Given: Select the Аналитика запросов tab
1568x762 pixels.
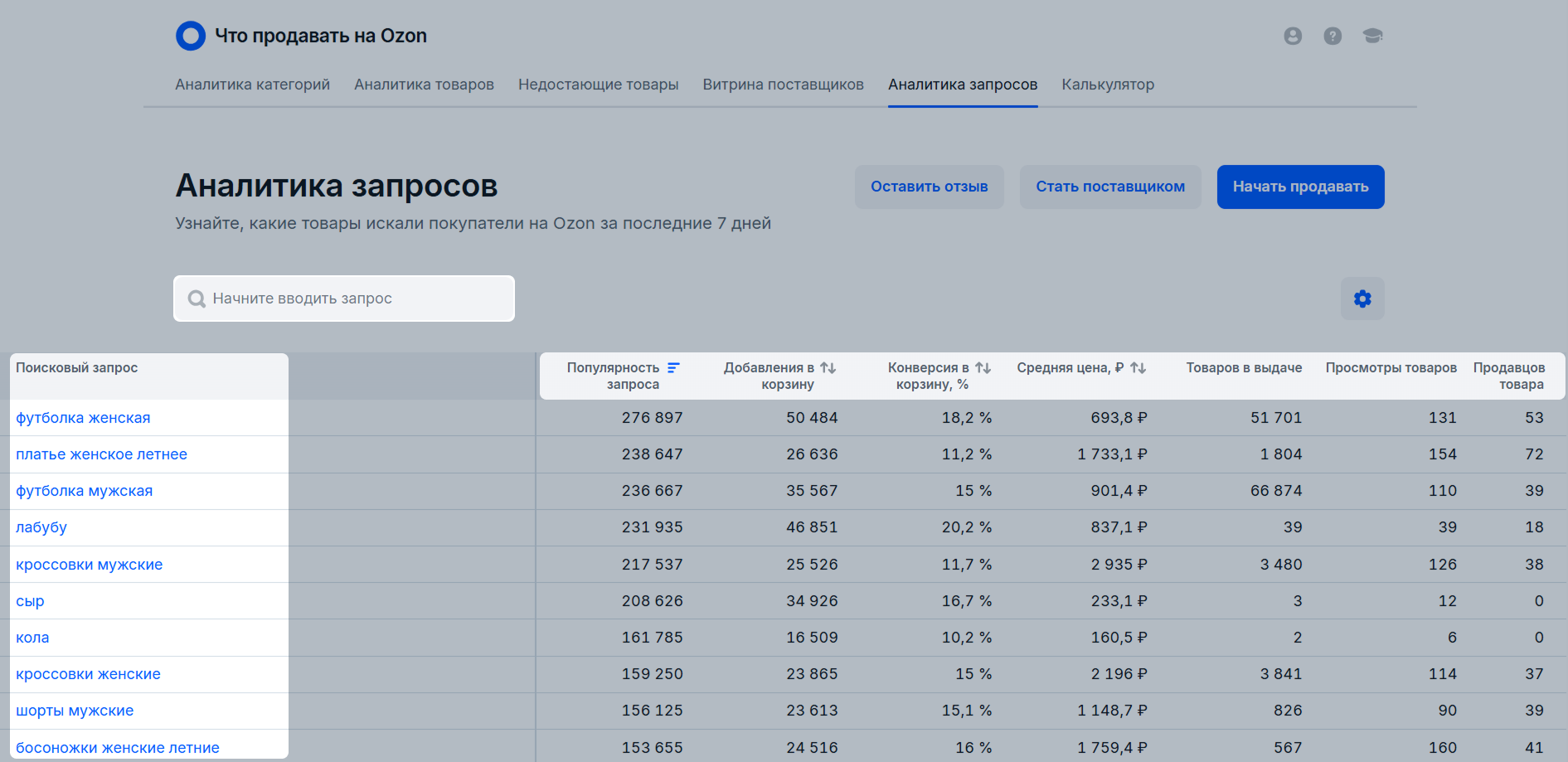Looking at the screenshot, I should (x=963, y=85).
